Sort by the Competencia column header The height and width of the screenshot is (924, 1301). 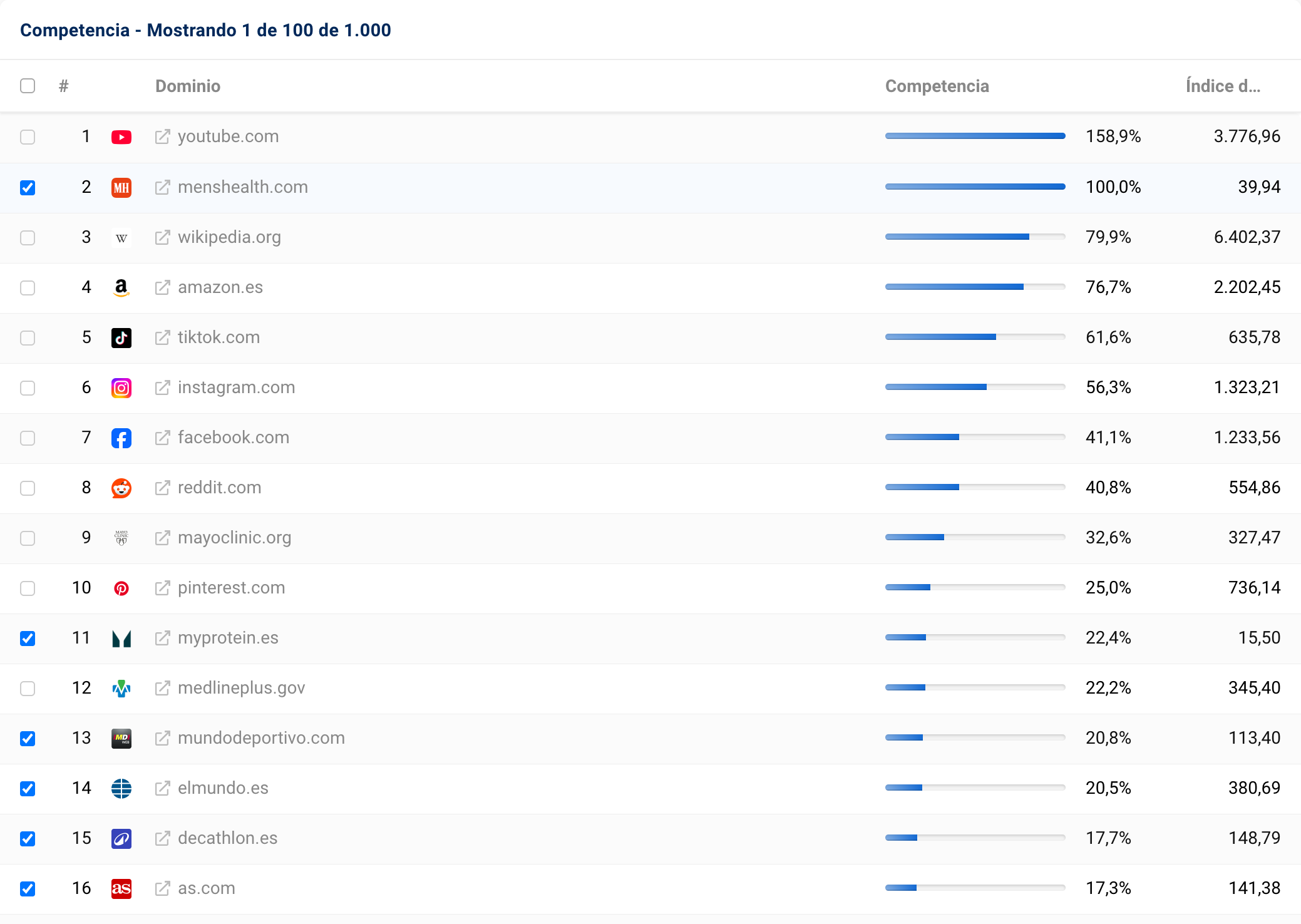click(937, 86)
